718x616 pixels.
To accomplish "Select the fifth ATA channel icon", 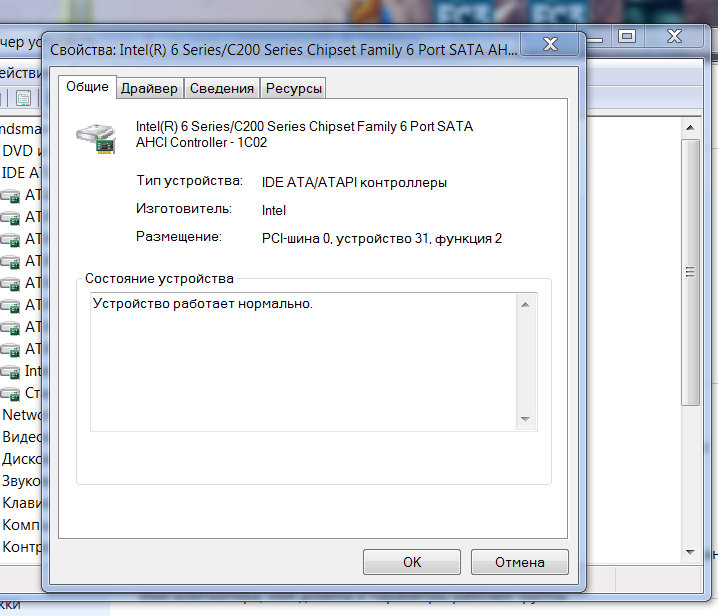I will coord(11,284).
